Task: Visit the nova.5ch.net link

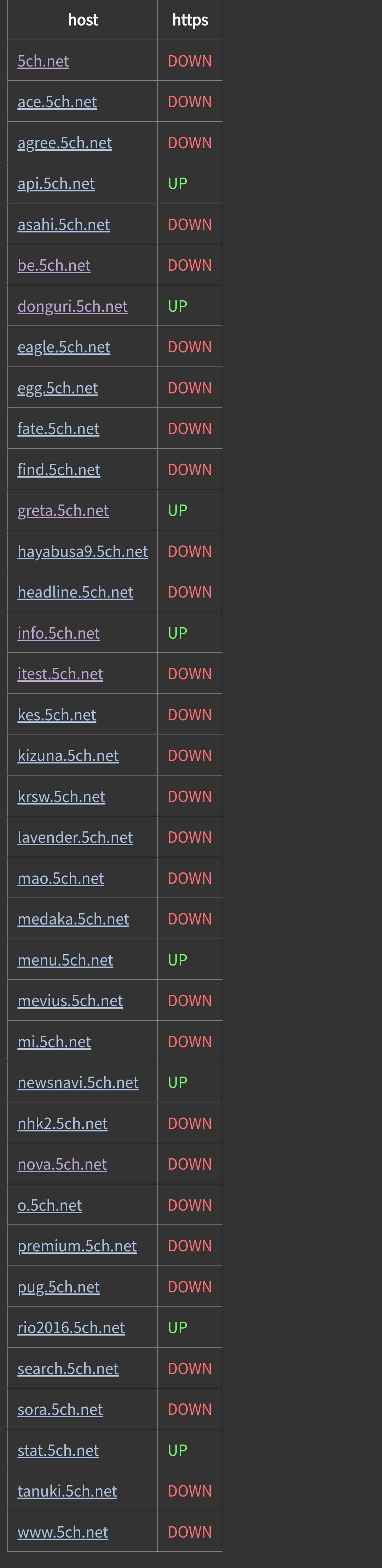Action: coord(62,1164)
